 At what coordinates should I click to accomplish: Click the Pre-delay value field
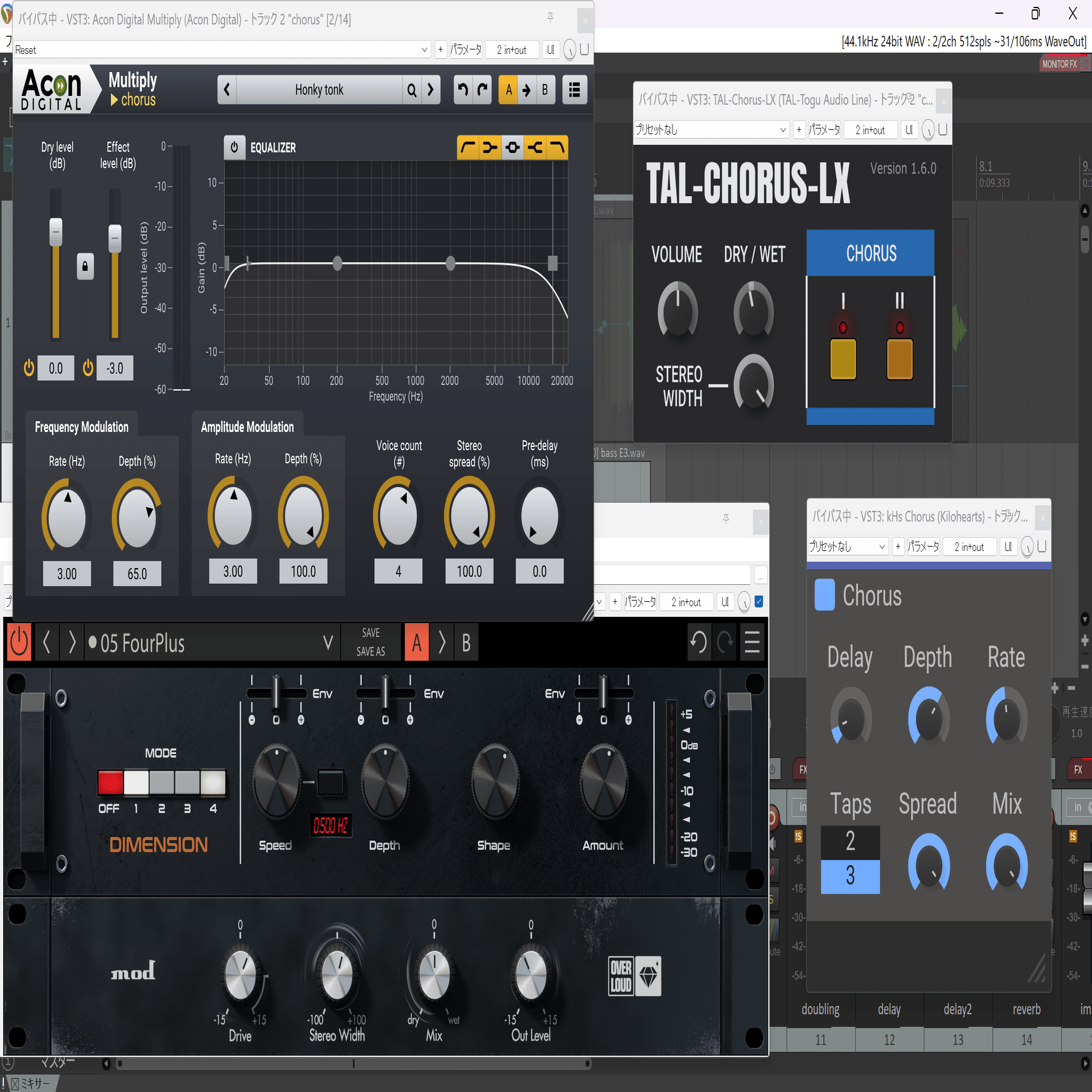[539, 571]
